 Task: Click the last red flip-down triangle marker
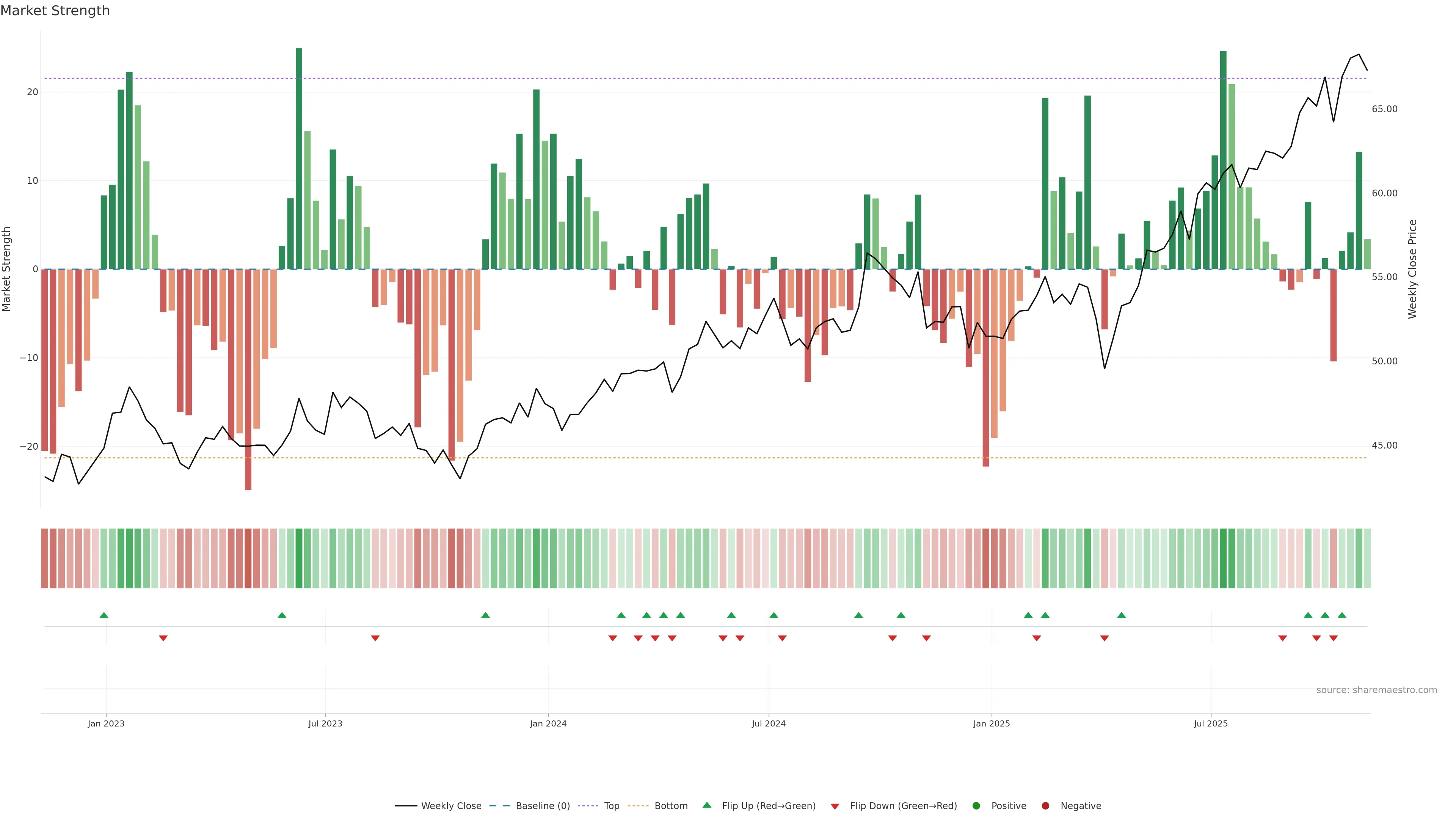(1334, 638)
